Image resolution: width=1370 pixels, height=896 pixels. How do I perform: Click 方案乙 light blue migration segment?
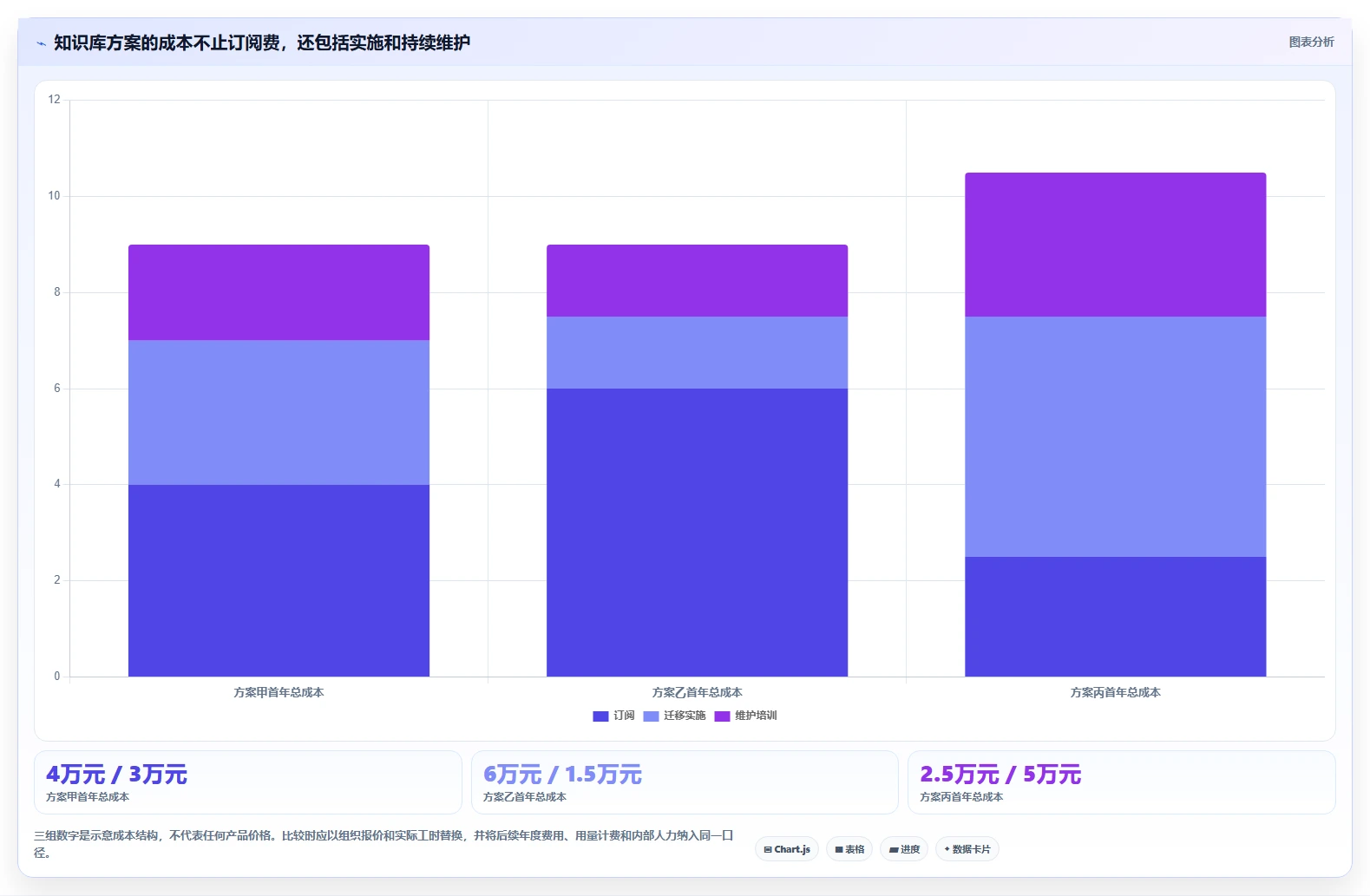coord(697,352)
